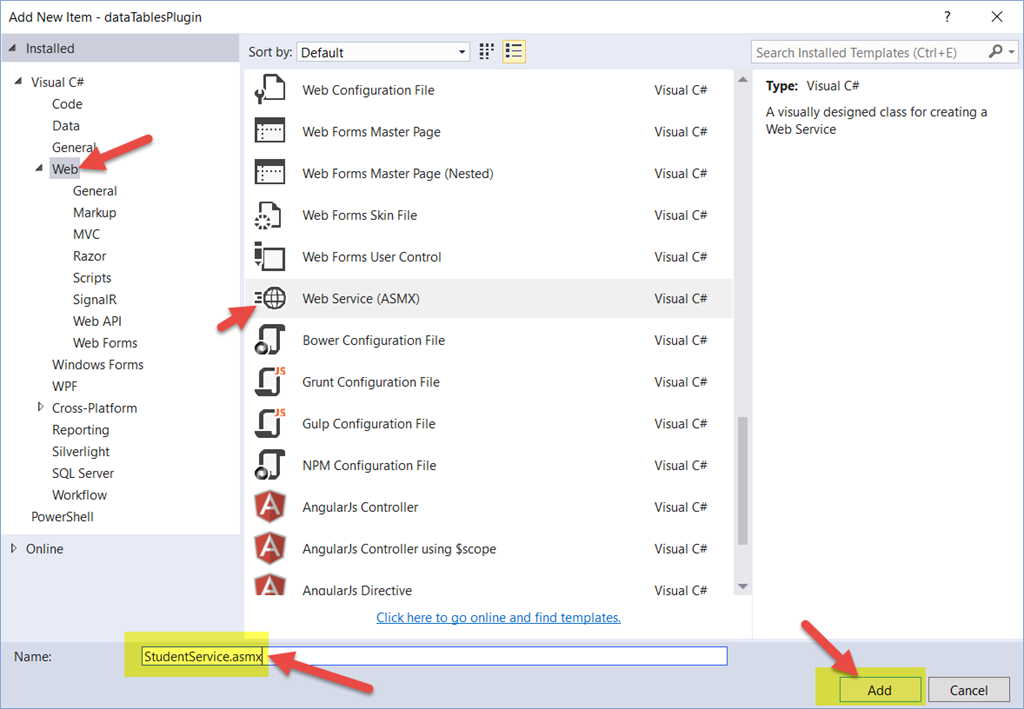Select 'Web Forms Skin File' template name
Viewport: 1024px width, 709px height.
[360, 215]
